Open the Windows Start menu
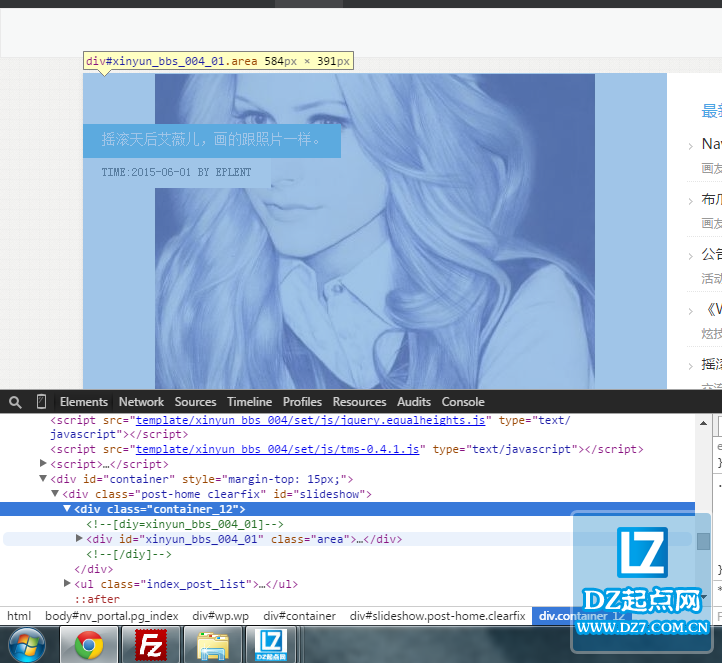The height and width of the screenshot is (663, 722). pyautogui.click(x=27, y=646)
